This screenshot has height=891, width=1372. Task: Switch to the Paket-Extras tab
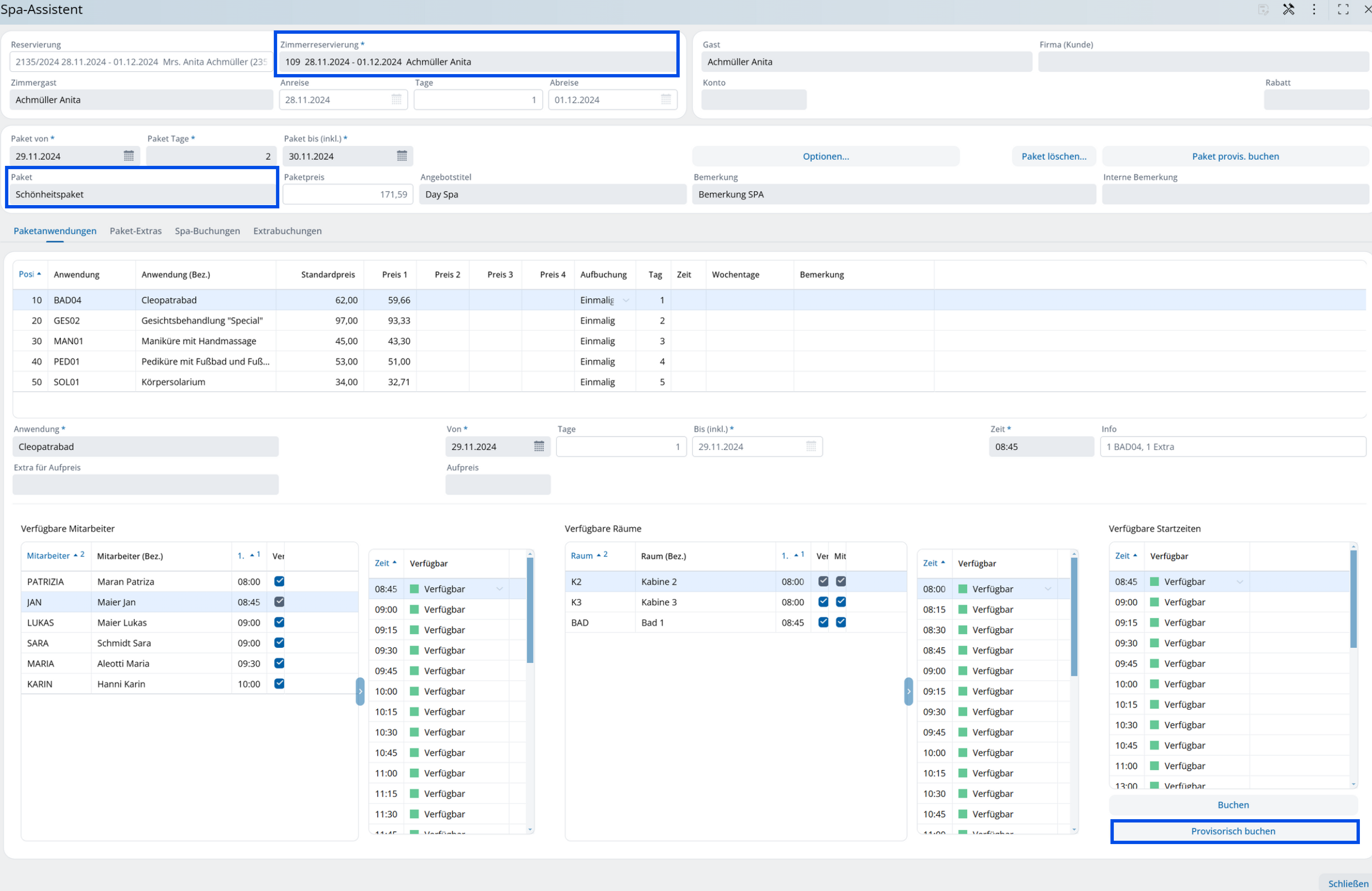tap(135, 230)
